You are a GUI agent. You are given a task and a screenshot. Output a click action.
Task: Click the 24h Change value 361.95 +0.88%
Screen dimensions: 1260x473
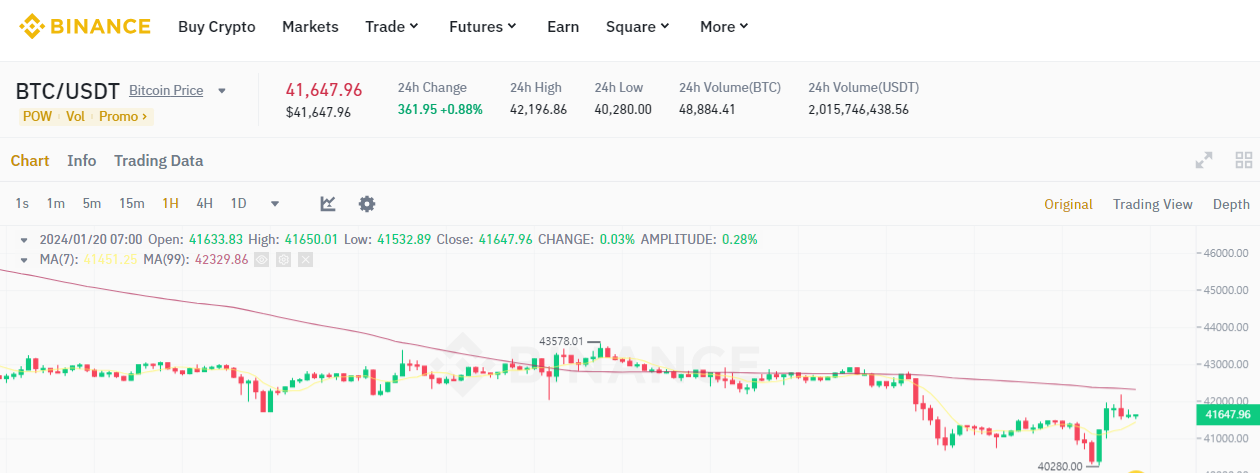pyautogui.click(x=440, y=109)
